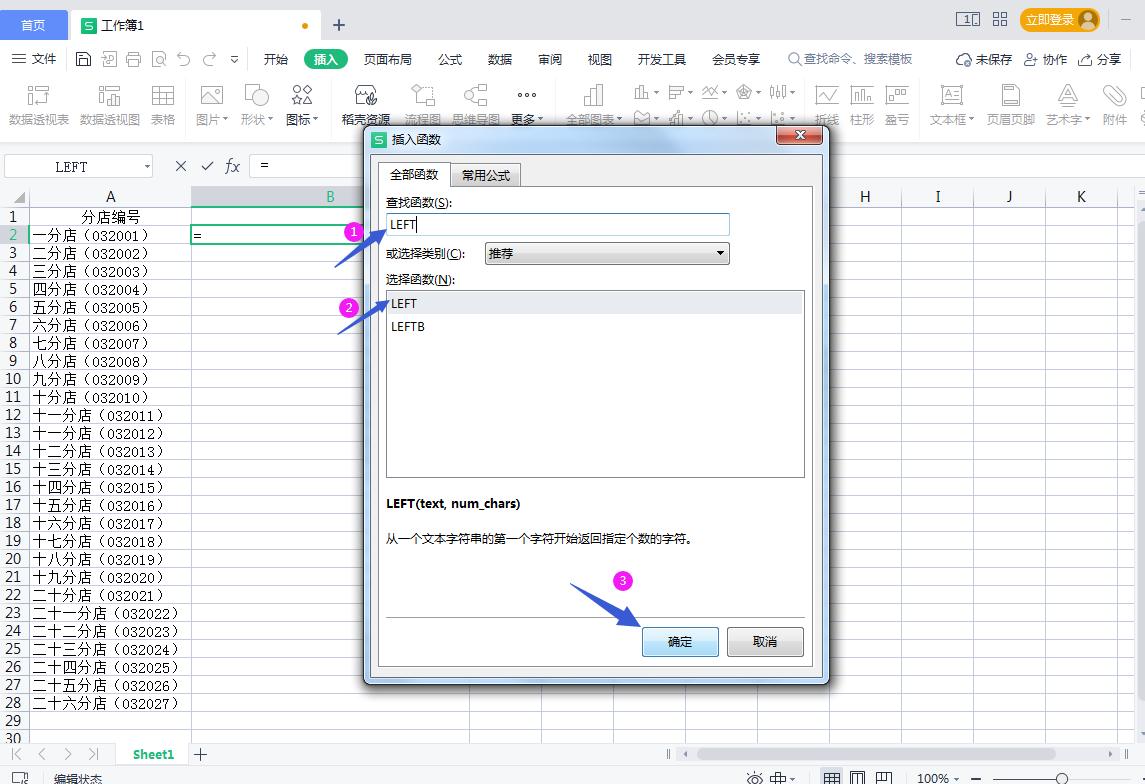Viewport: 1145px width, 784px height.
Task: Open the 页面布局 ribbon tab
Action: coord(388,59)
